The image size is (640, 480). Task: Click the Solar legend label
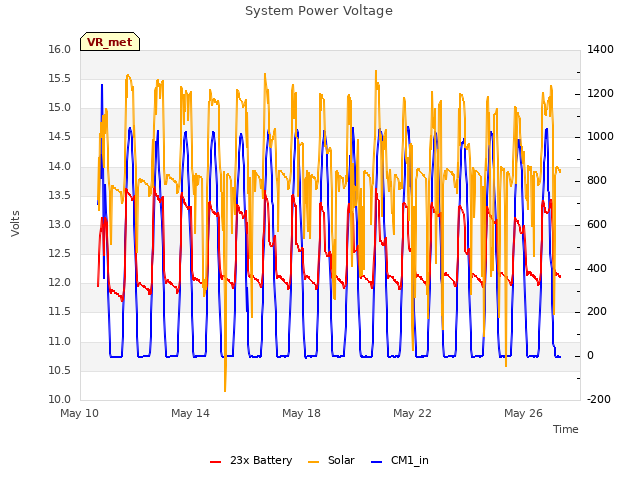[341, 460]
